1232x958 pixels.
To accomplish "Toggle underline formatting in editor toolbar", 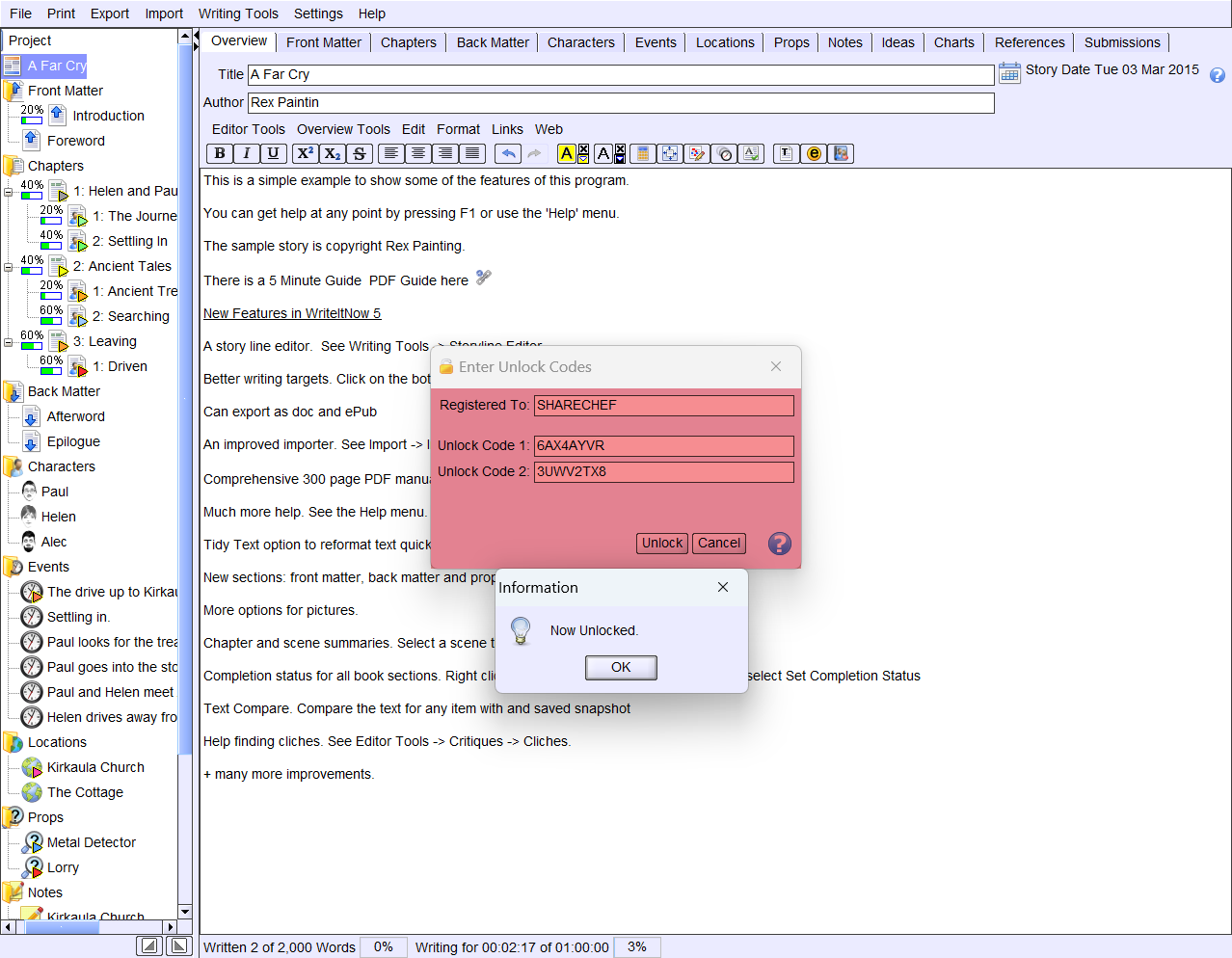I will coord(274,153).
